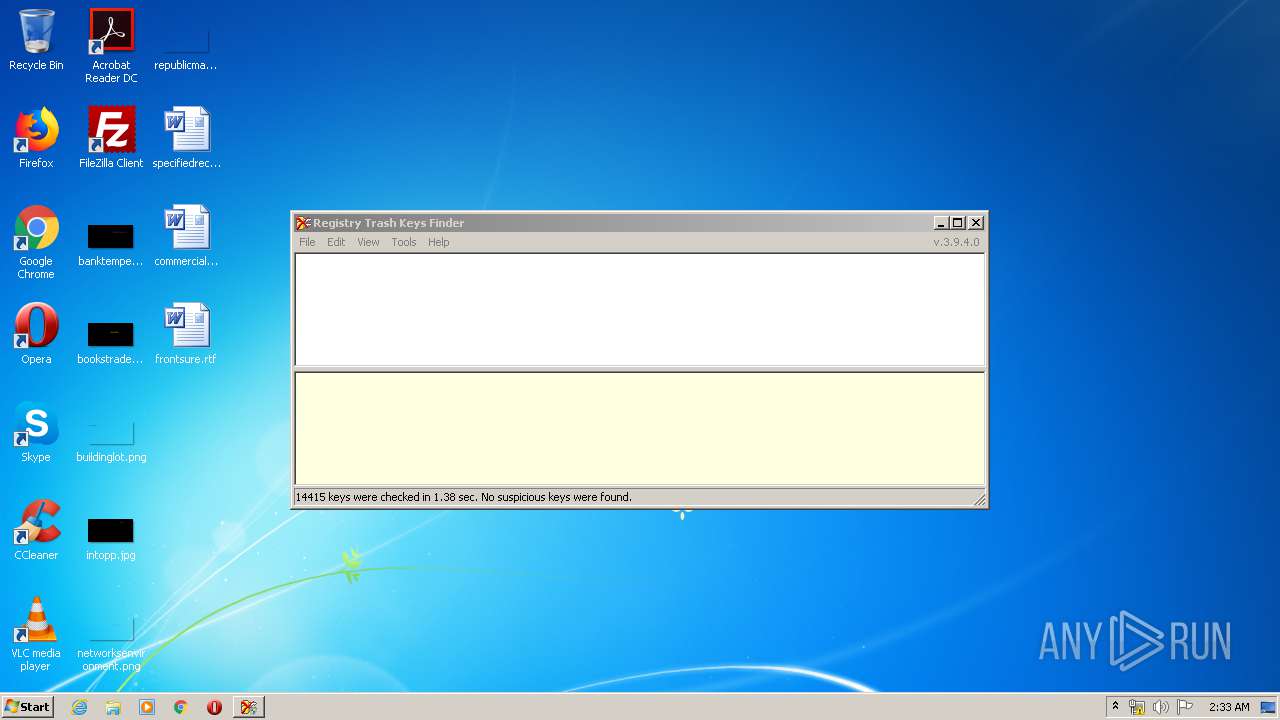Show hidden tray icons arrow
Viewport: 1280px width, 720px height.
[1115, 707]
